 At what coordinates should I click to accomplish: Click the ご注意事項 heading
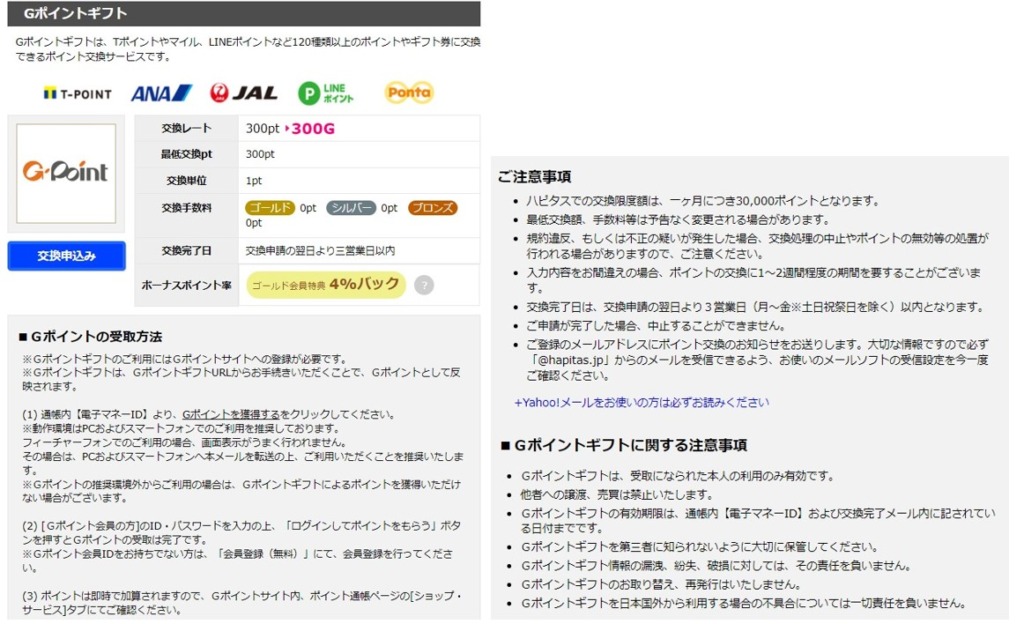tap(534, 177)
